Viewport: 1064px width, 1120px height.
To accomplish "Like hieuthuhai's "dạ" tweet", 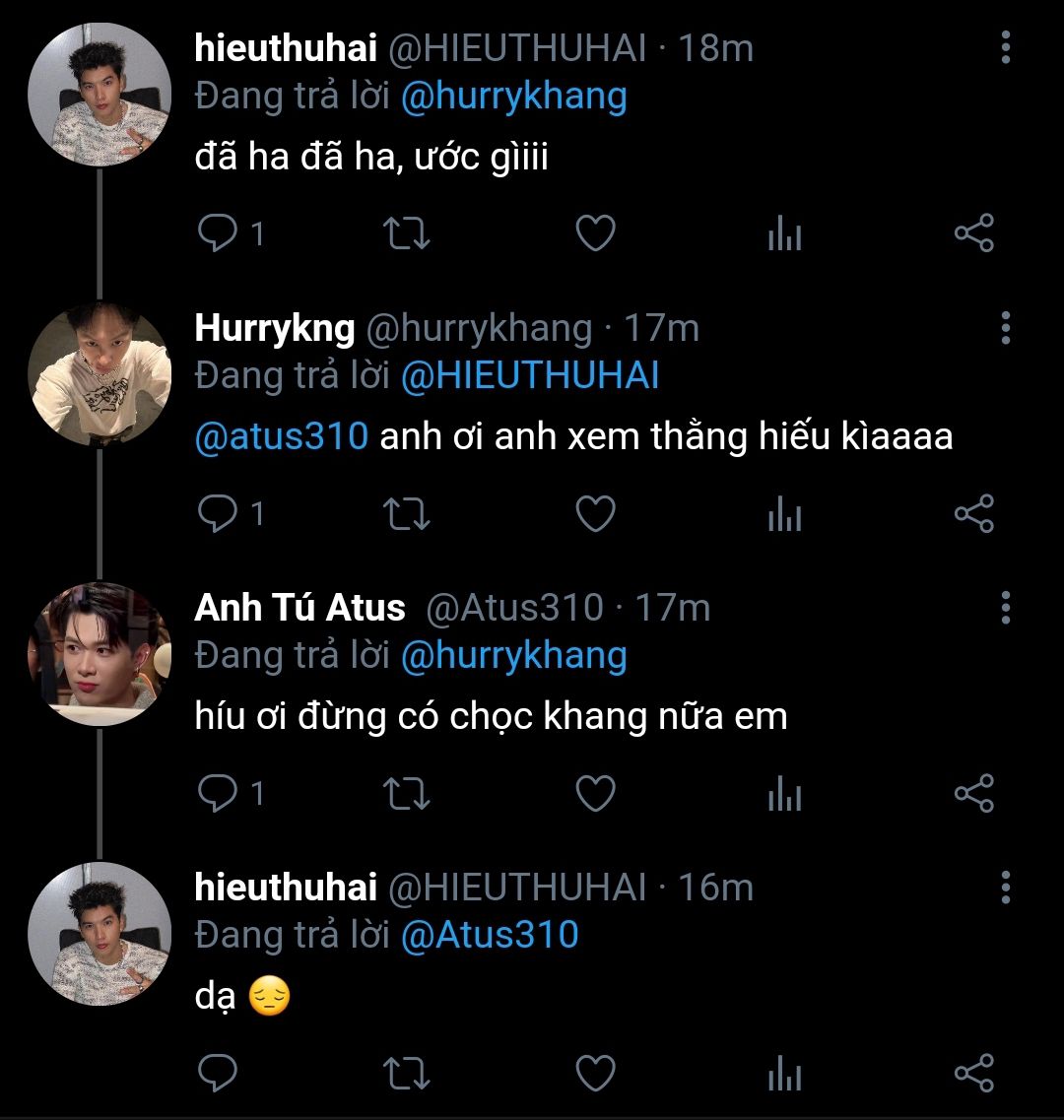I will pyautogui.click(x=595, y=1074).
